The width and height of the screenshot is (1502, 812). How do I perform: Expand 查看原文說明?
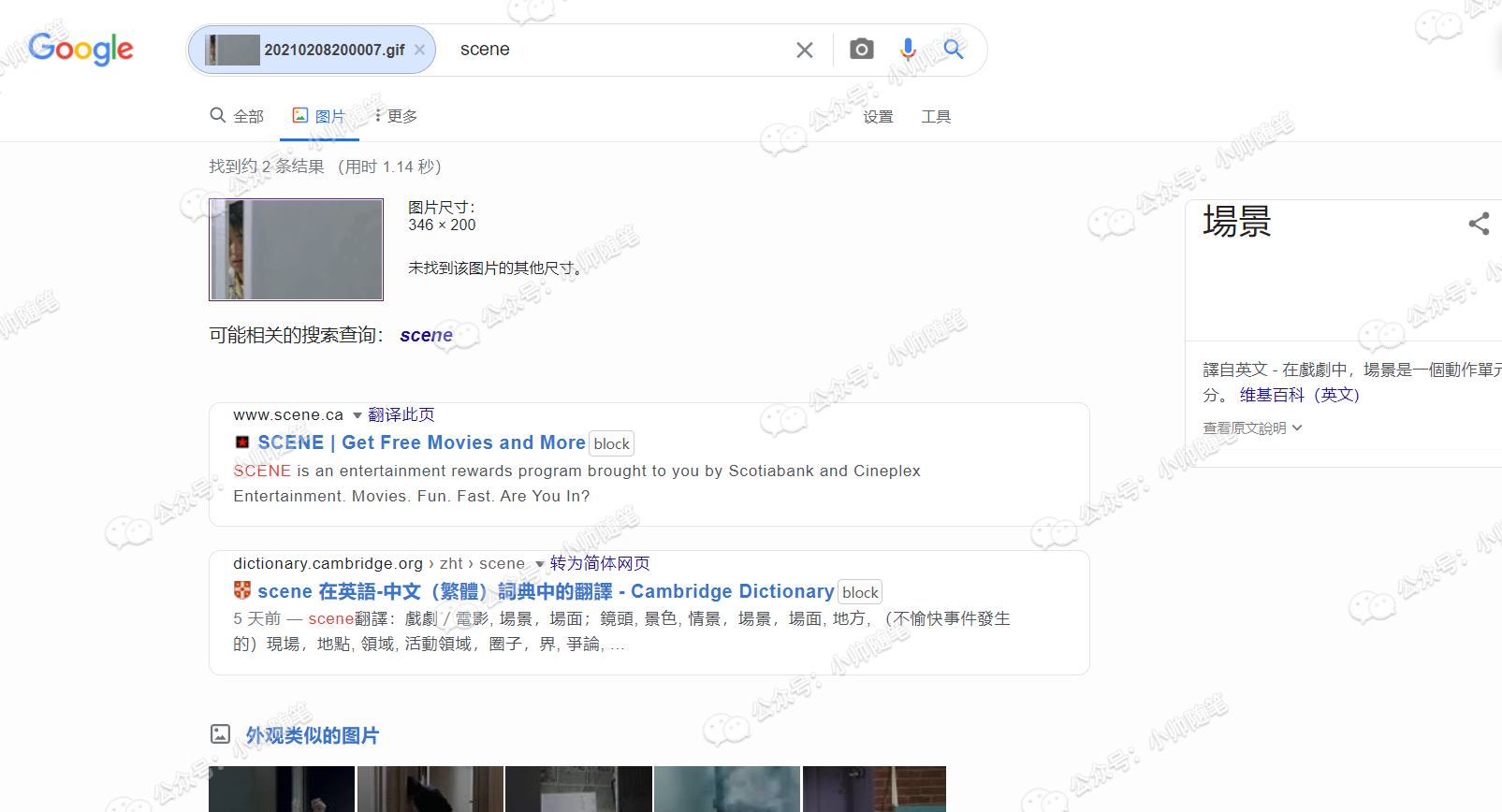[x=1252, y=428]
